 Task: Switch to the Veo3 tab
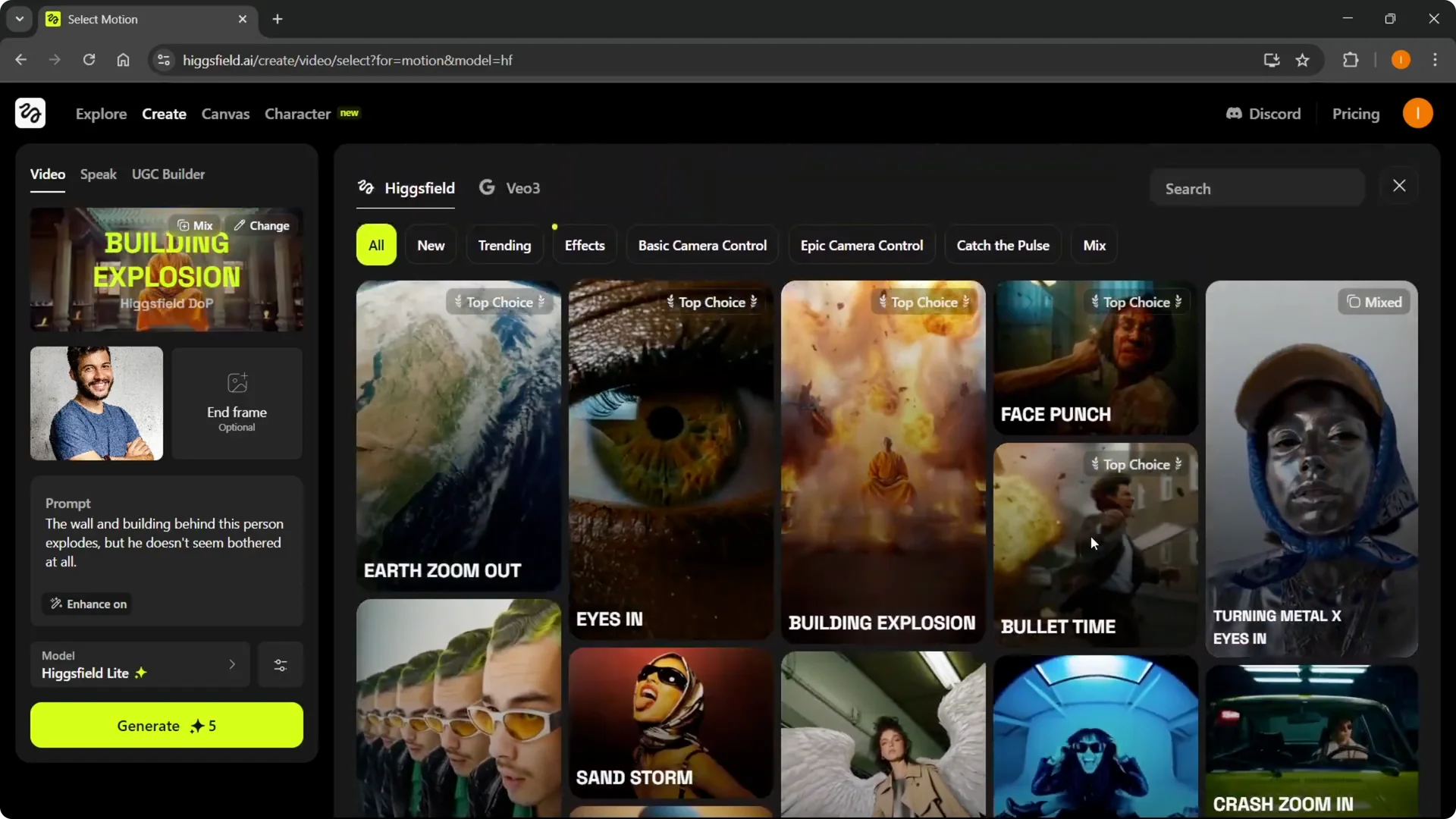(x=510, y=188)
